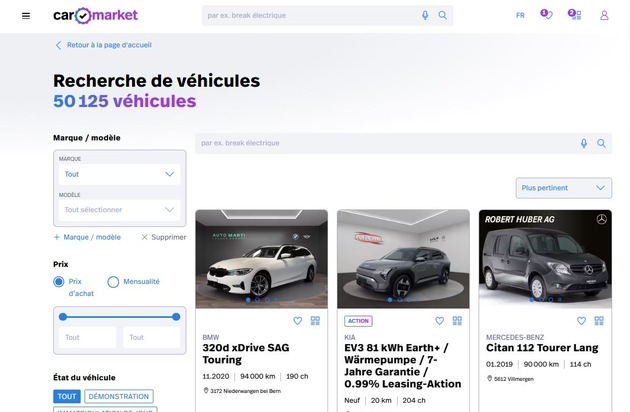Click the minimum price "Tout" input field
This screenshot has width=630, height=412.
tap(87, 338)
